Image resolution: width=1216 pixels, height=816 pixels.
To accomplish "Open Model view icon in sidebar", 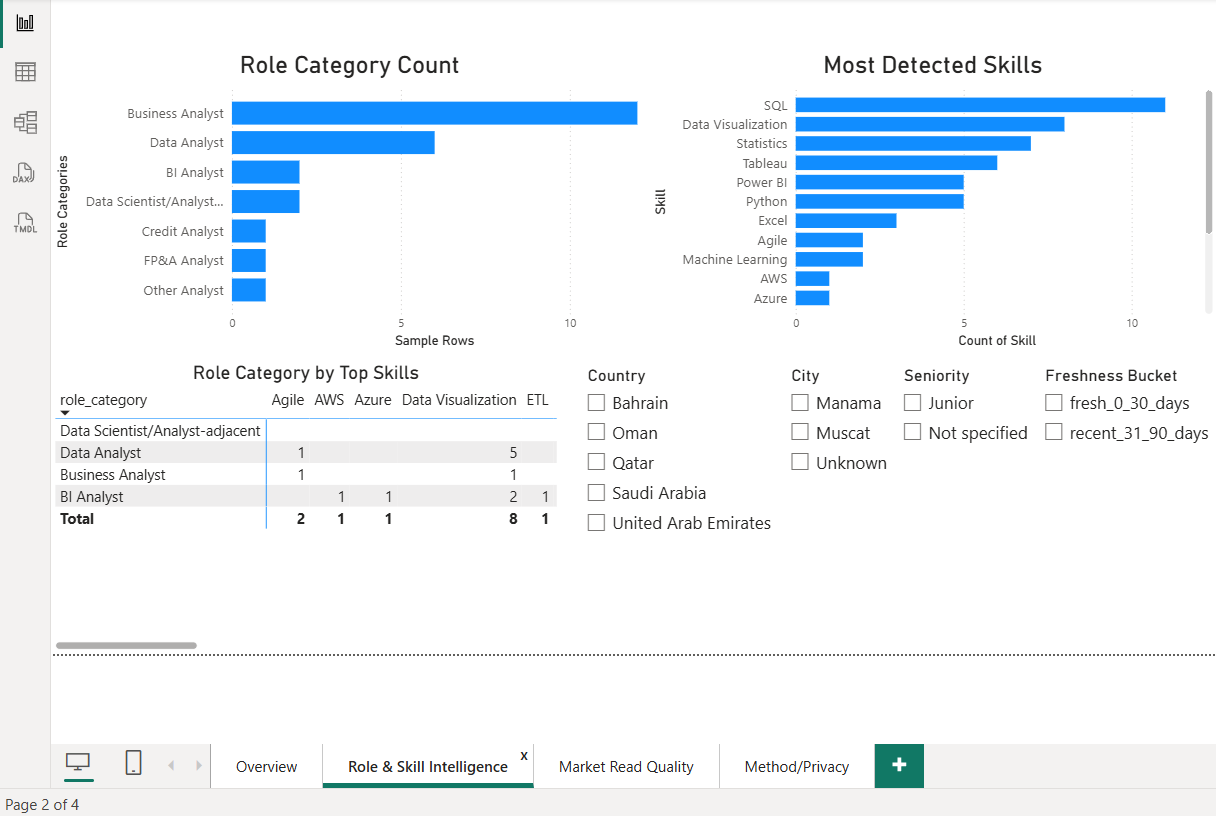I will (x=25, y=122).
